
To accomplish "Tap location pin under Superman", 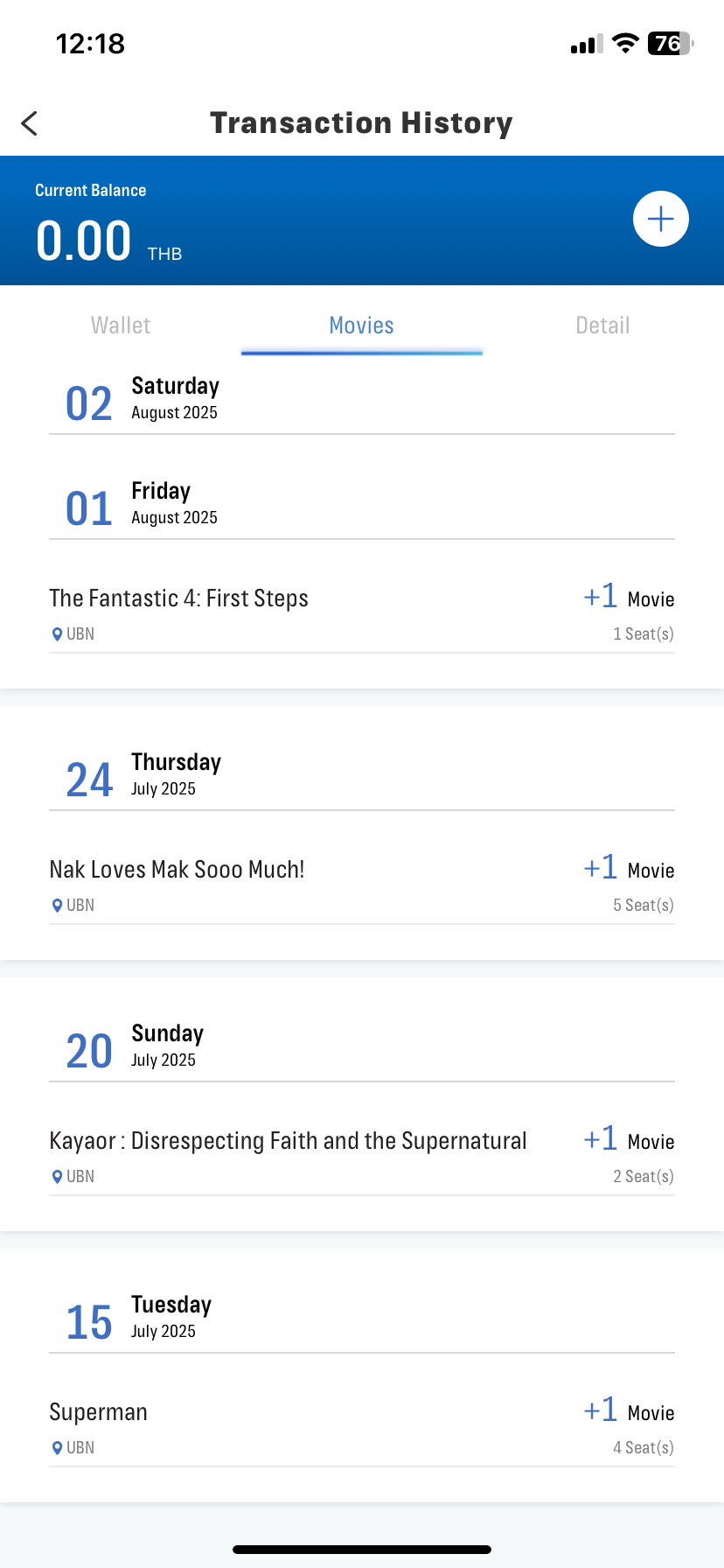I will pyautogui.click(x=58, y=1448).
